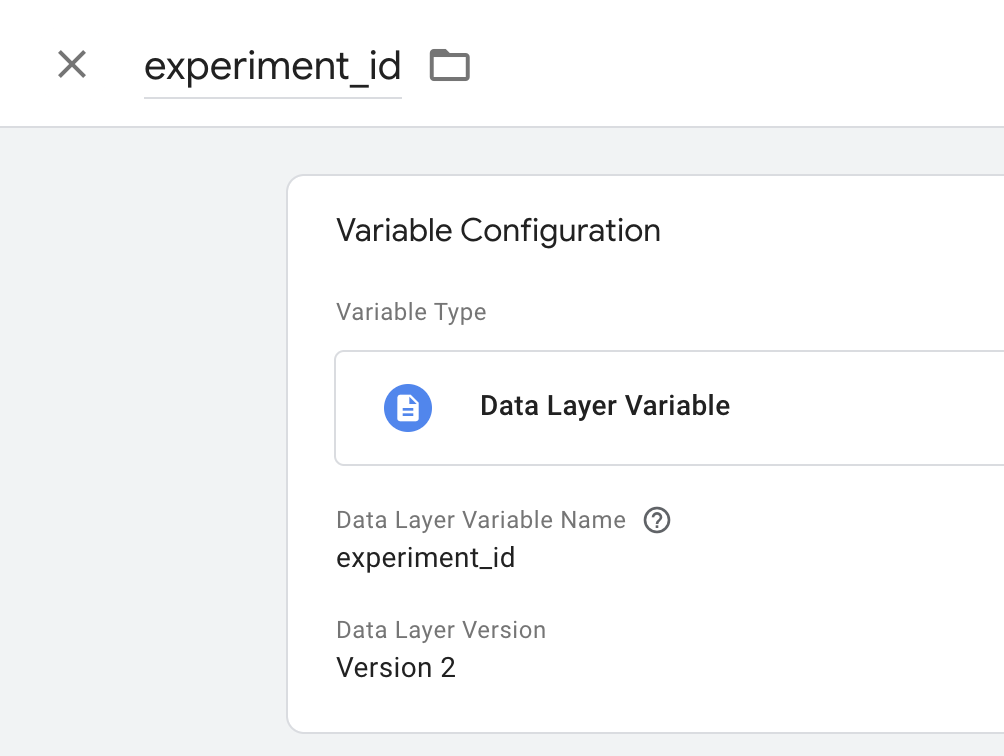Click the Data Layer Variable label text
The image size is (1004, 756).
coord(605,407)
